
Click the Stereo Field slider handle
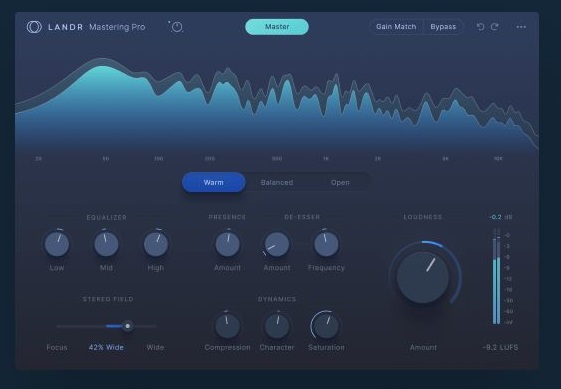[x=127, y=326]
